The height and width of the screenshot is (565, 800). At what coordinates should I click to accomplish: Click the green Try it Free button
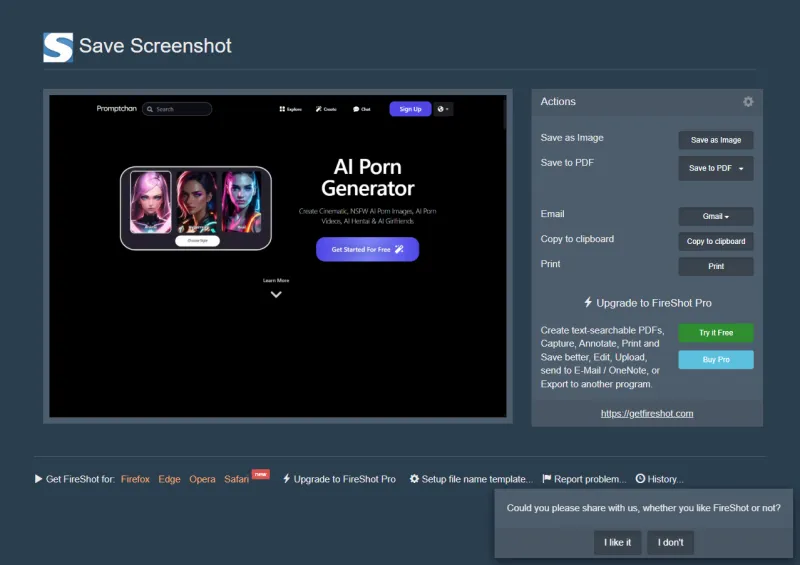[715, 333]
